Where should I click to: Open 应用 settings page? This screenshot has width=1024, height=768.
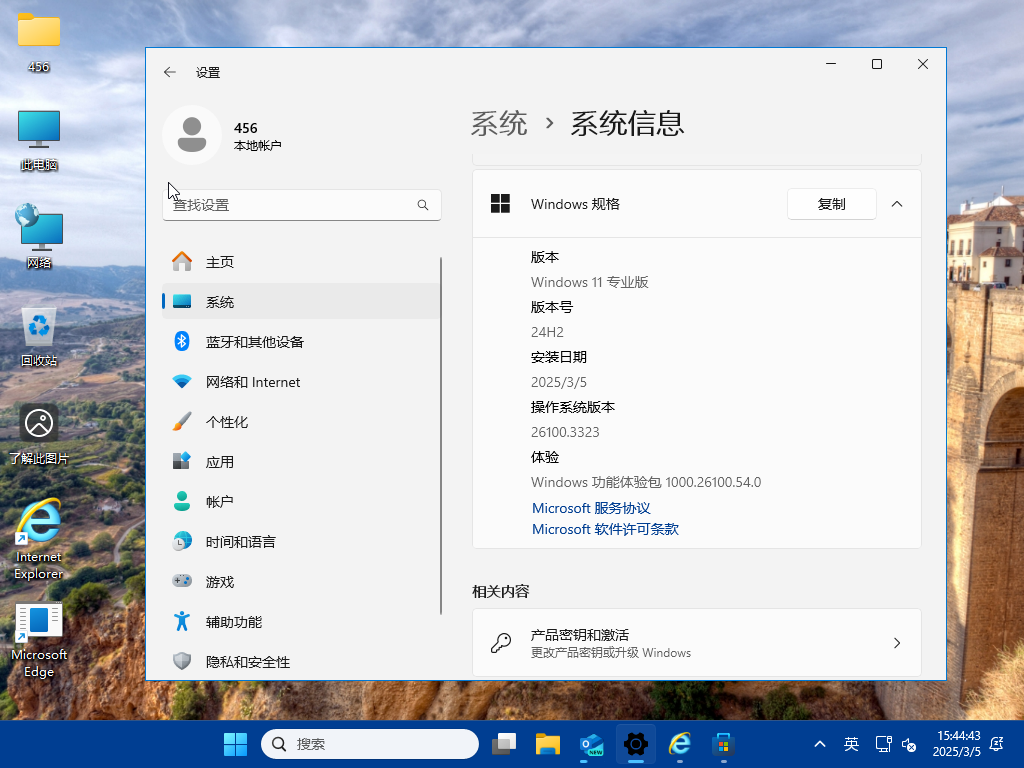(x=302, y=462)
